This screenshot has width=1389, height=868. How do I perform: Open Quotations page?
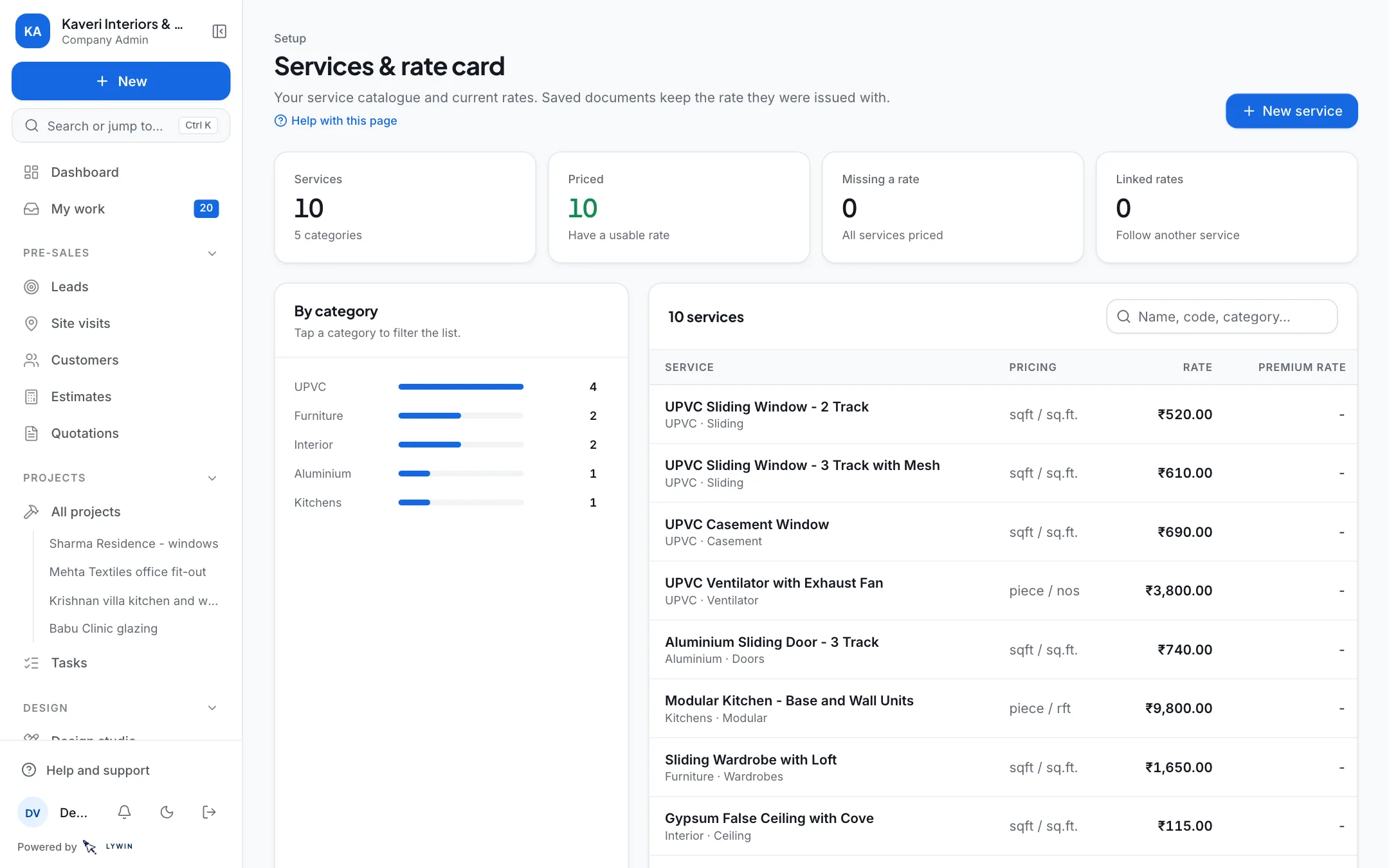(x=121, y=433)
